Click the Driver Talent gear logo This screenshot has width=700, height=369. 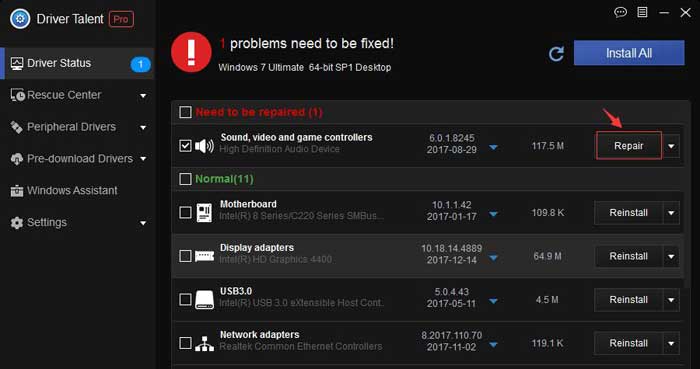(x=20, y=19)
